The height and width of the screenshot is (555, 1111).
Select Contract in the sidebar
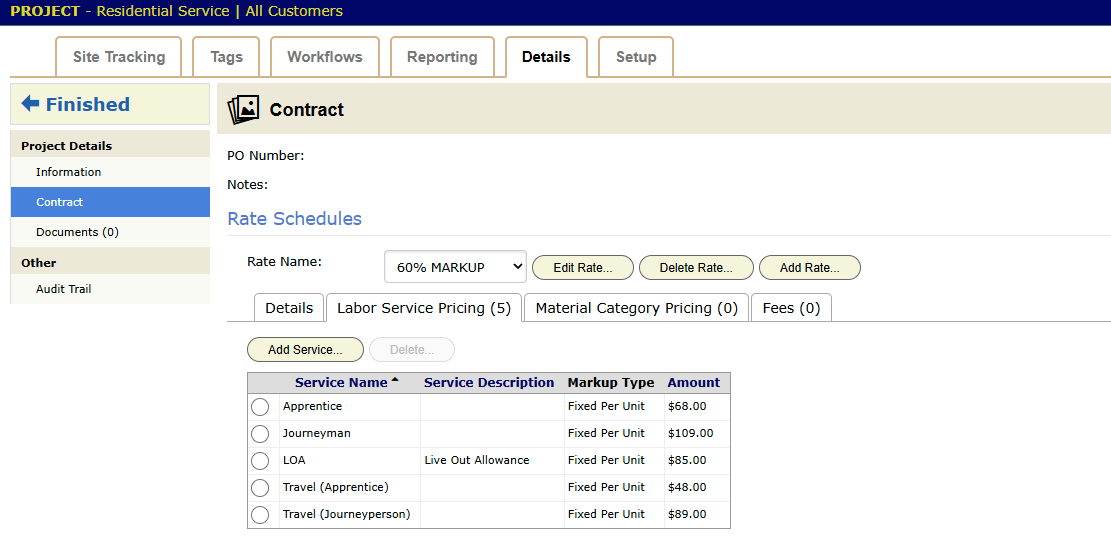coord(110,202)
